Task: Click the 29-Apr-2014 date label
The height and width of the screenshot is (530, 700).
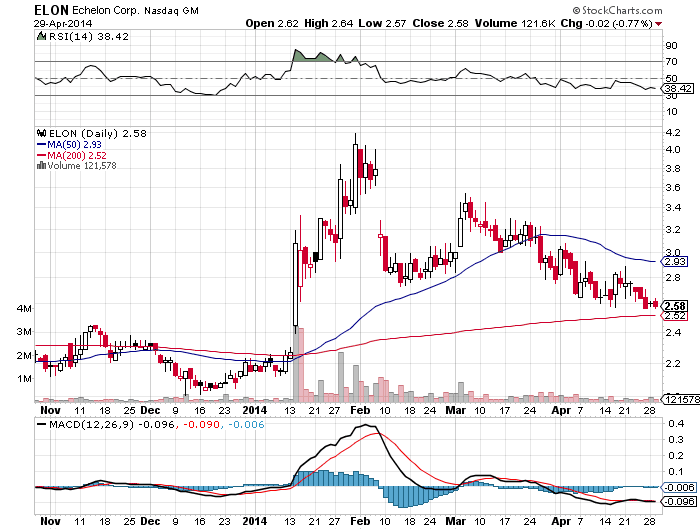Action: 63,23
